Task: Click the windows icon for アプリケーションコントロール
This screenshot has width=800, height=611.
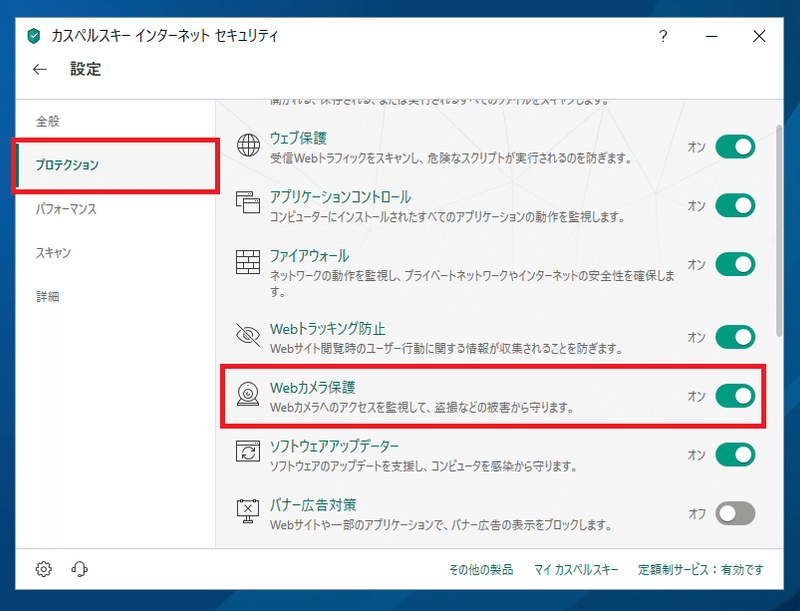Action: 248,202
